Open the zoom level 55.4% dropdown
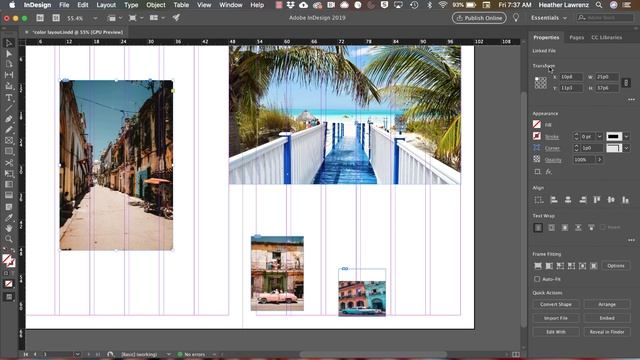 tap(95, 18)
